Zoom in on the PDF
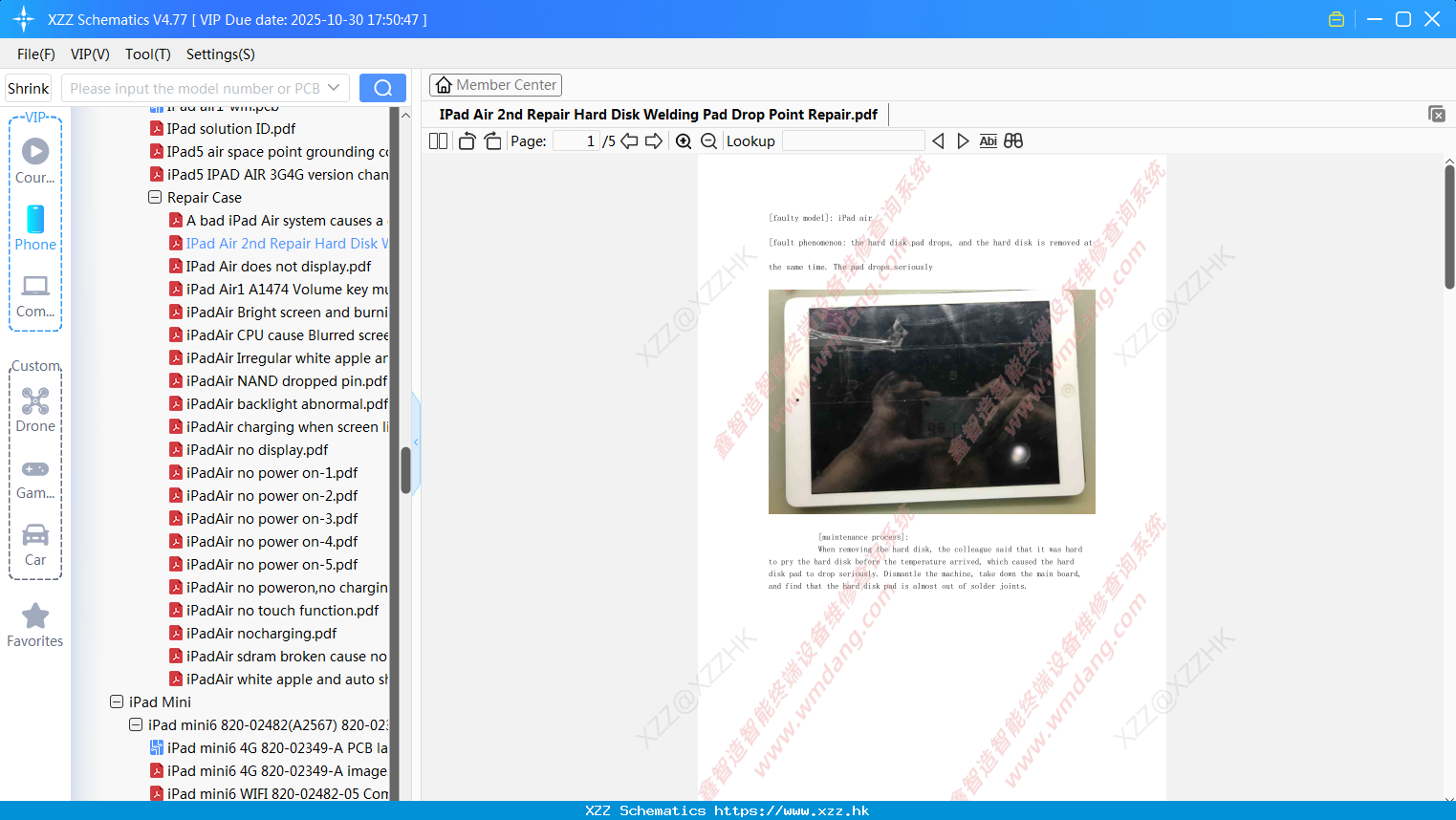The image size is (1456, 820). [684, 141]
